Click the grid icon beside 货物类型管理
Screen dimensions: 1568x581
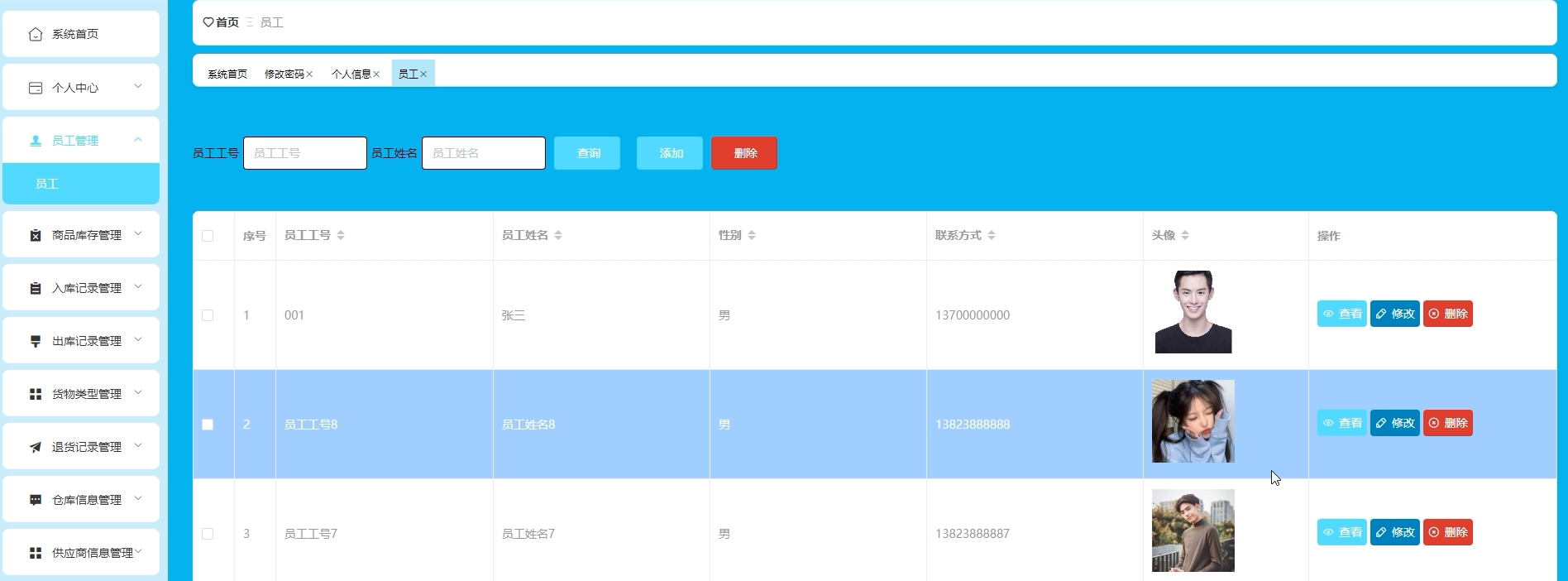tap(36, 394)
